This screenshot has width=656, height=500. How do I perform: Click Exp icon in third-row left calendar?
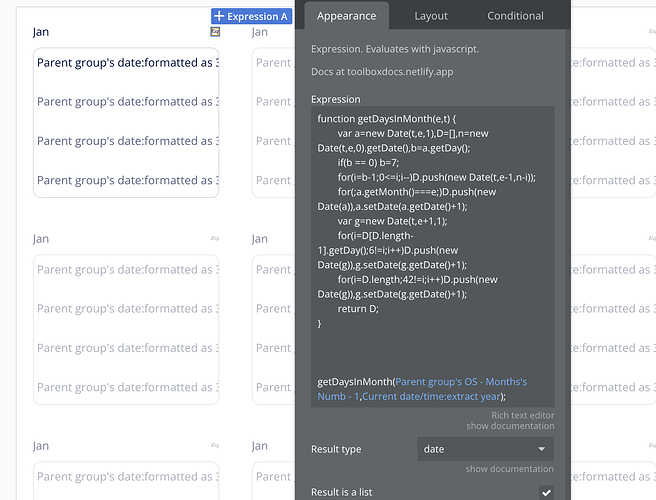coord(215,446)
